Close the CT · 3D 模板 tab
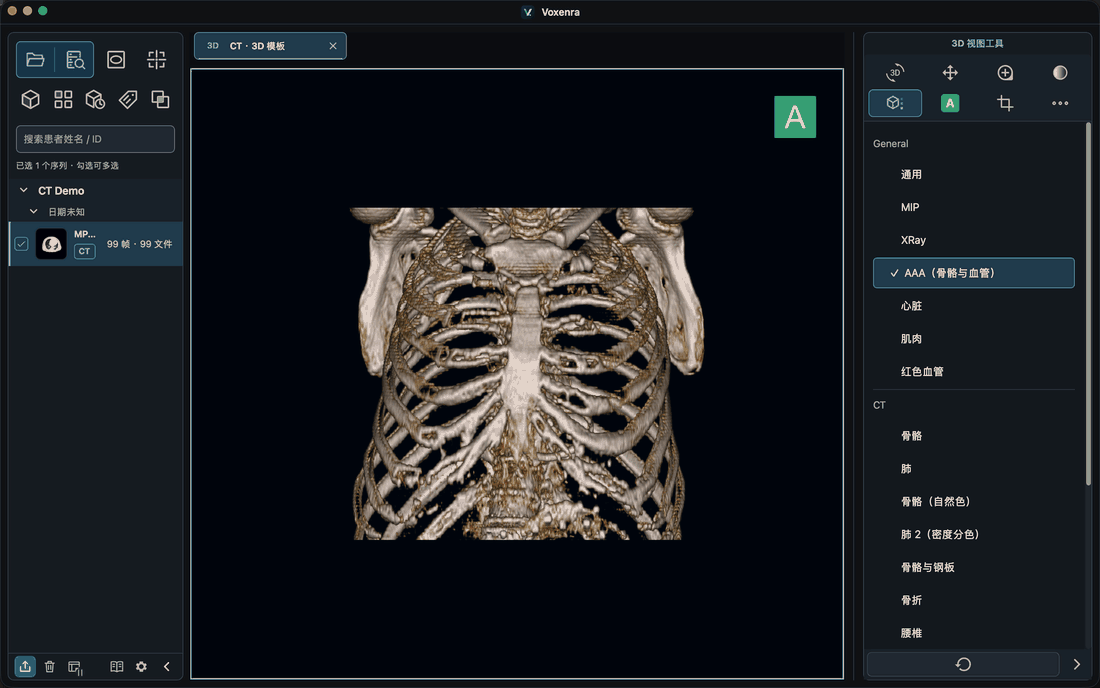Image resolution: width=1100 pixels, height=688 pixels. coord(333,46)
